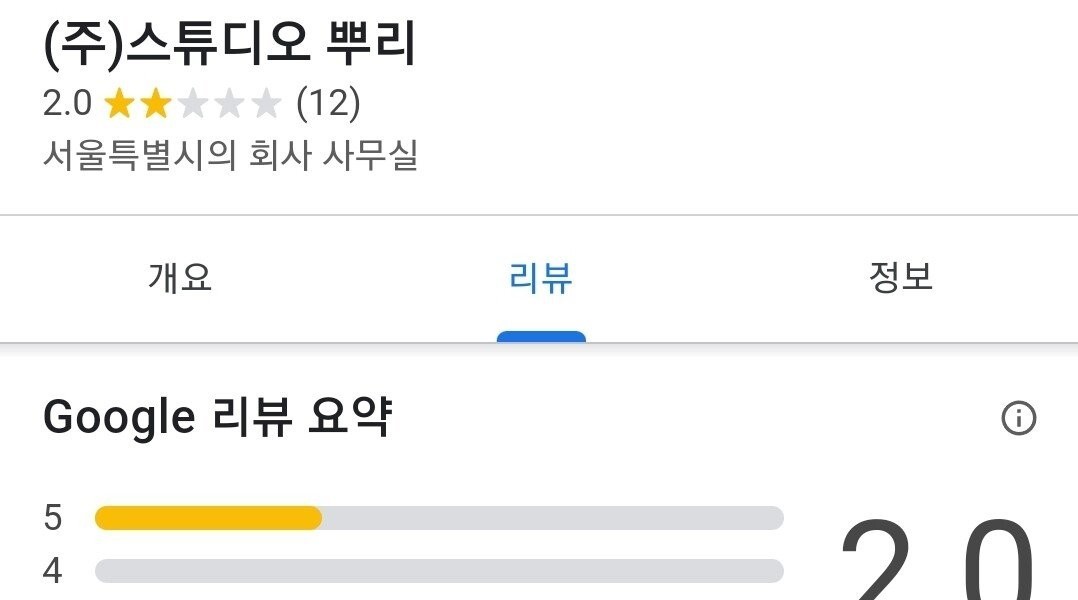This screenshot has width=1078, height=600.
Task: Click the 서울특별시의 회사 사무실 category text
Action: [x=230, y=156]
